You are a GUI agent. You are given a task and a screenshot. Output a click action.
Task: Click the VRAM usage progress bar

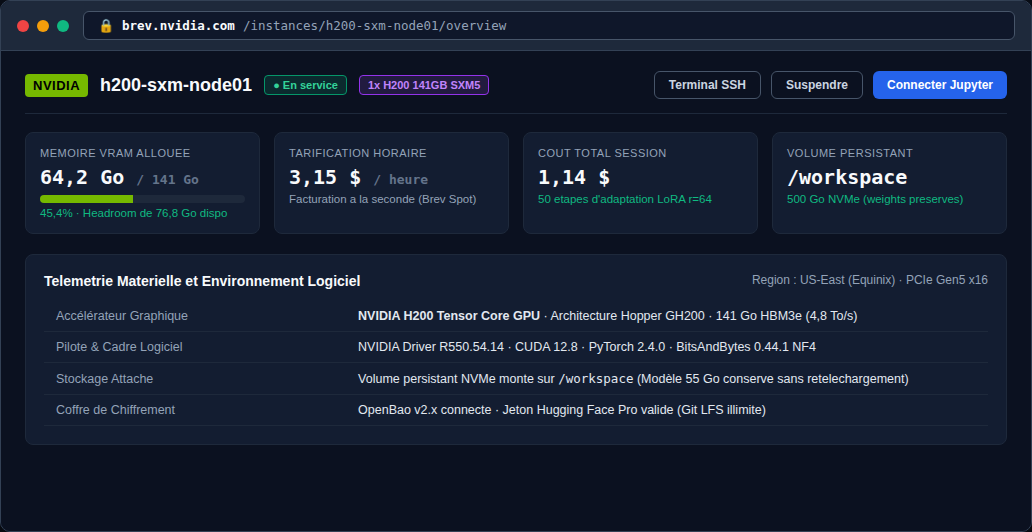(142, 199)
